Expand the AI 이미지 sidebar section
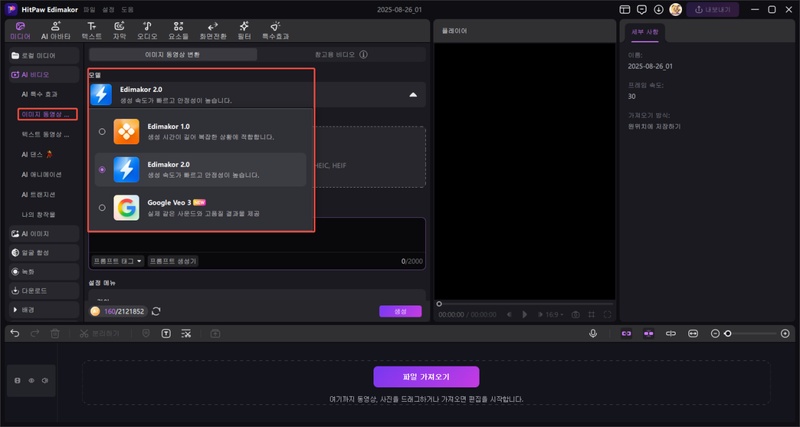This screenshot has height=427, width=800. click(44, 234)
